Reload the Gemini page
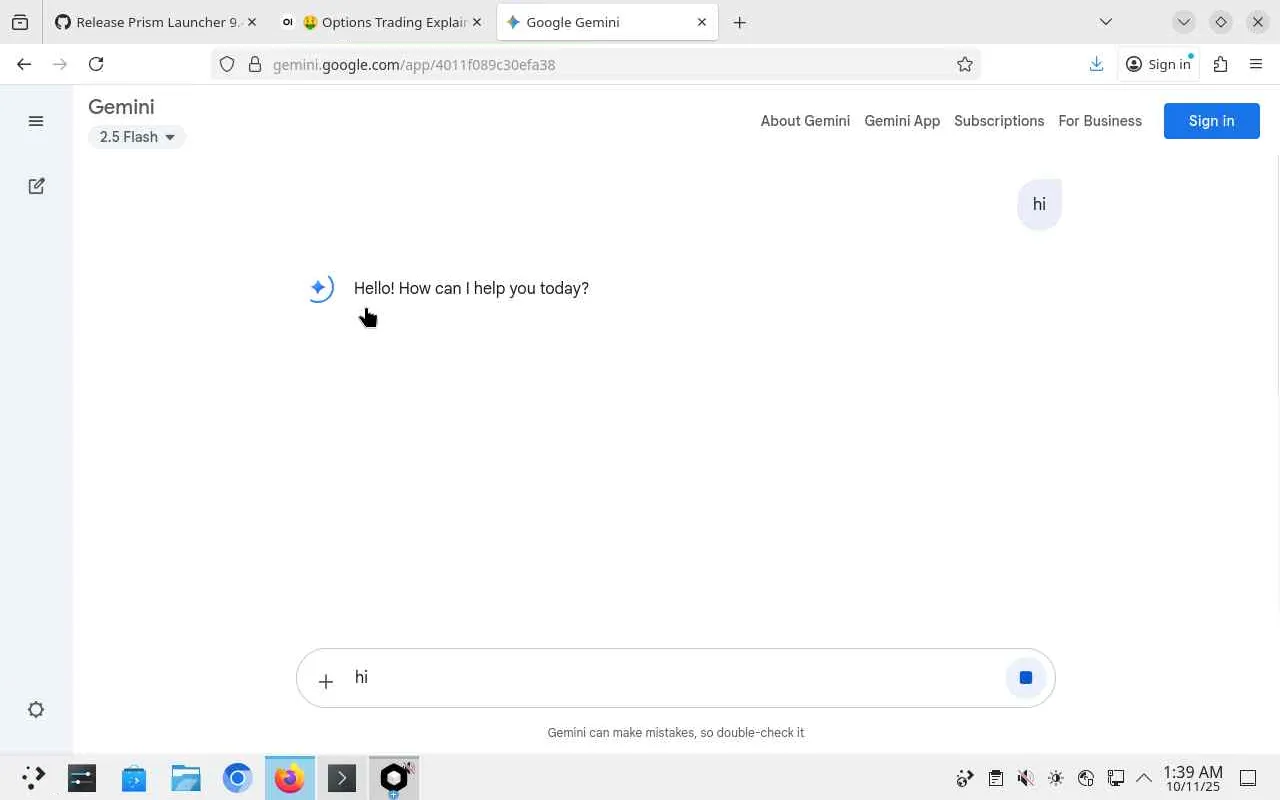This screenshot has width=1280, height=800. pyautogui.click(x=96, y=64)
